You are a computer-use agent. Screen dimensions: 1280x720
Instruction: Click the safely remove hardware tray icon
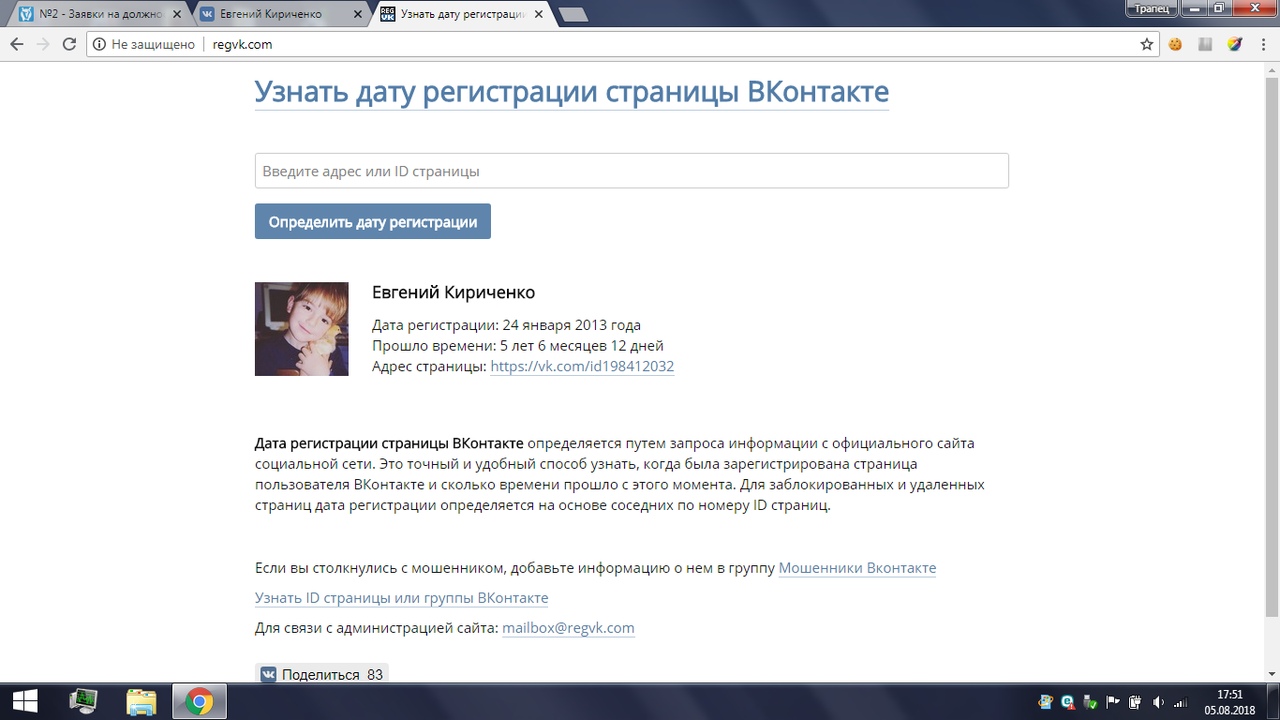click(x=1090, y=702)
